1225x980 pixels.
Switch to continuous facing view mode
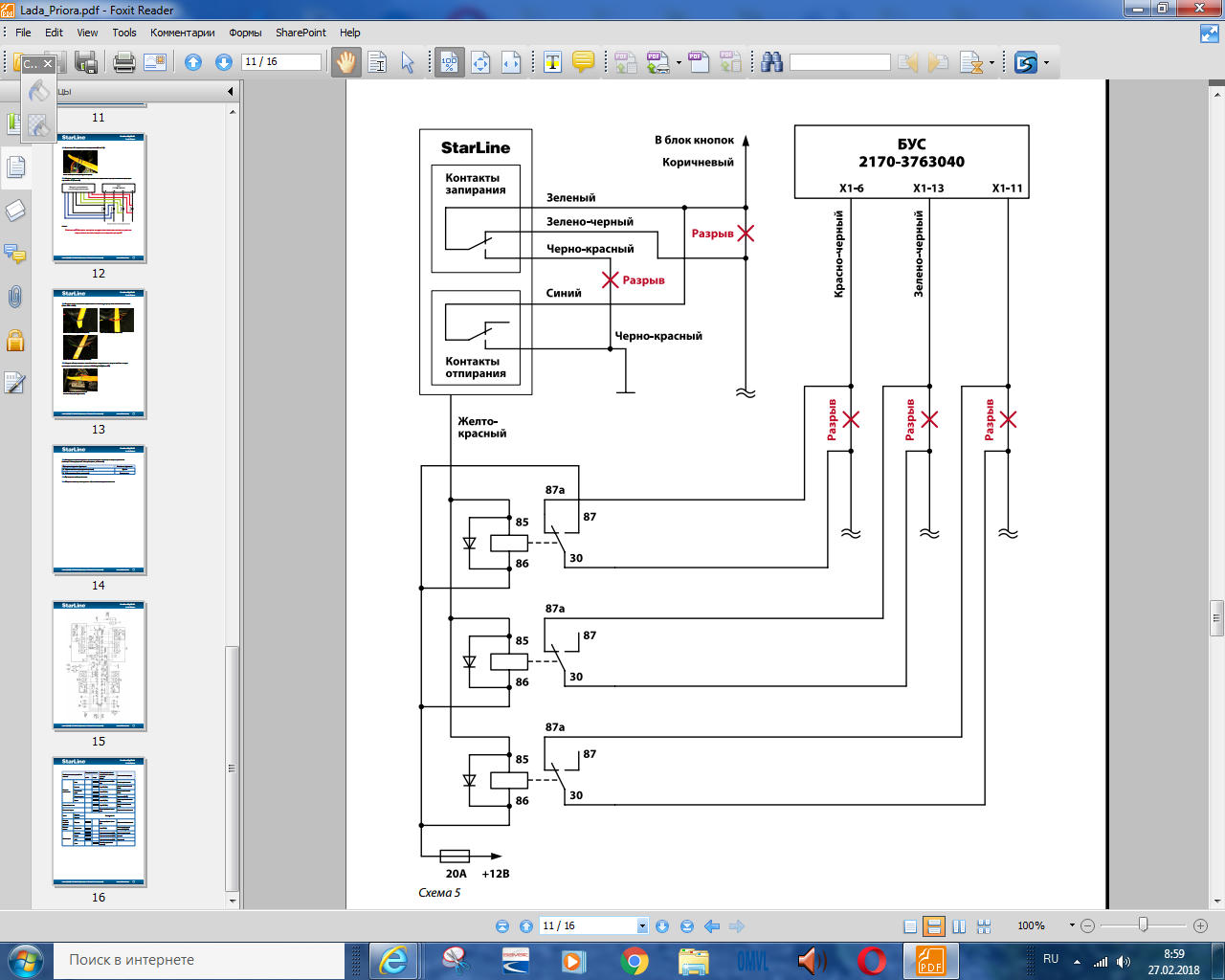click(x=984, y=926)
